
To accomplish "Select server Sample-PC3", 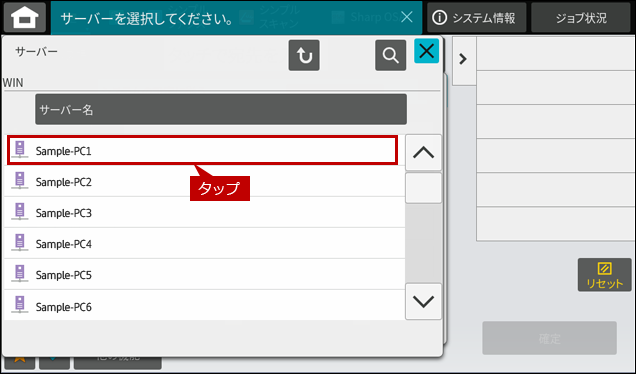I will point(204,212).
